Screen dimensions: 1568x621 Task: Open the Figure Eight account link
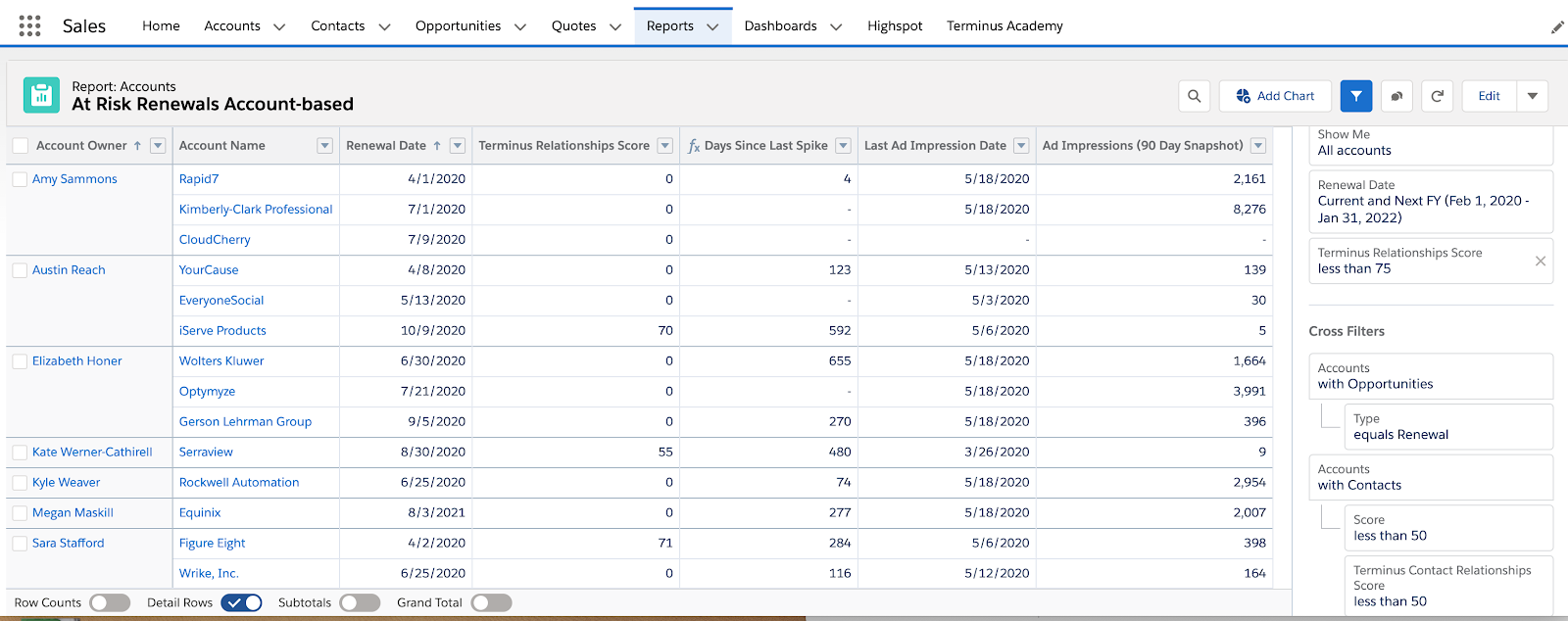pyautogui.click(x=212, y=544)
